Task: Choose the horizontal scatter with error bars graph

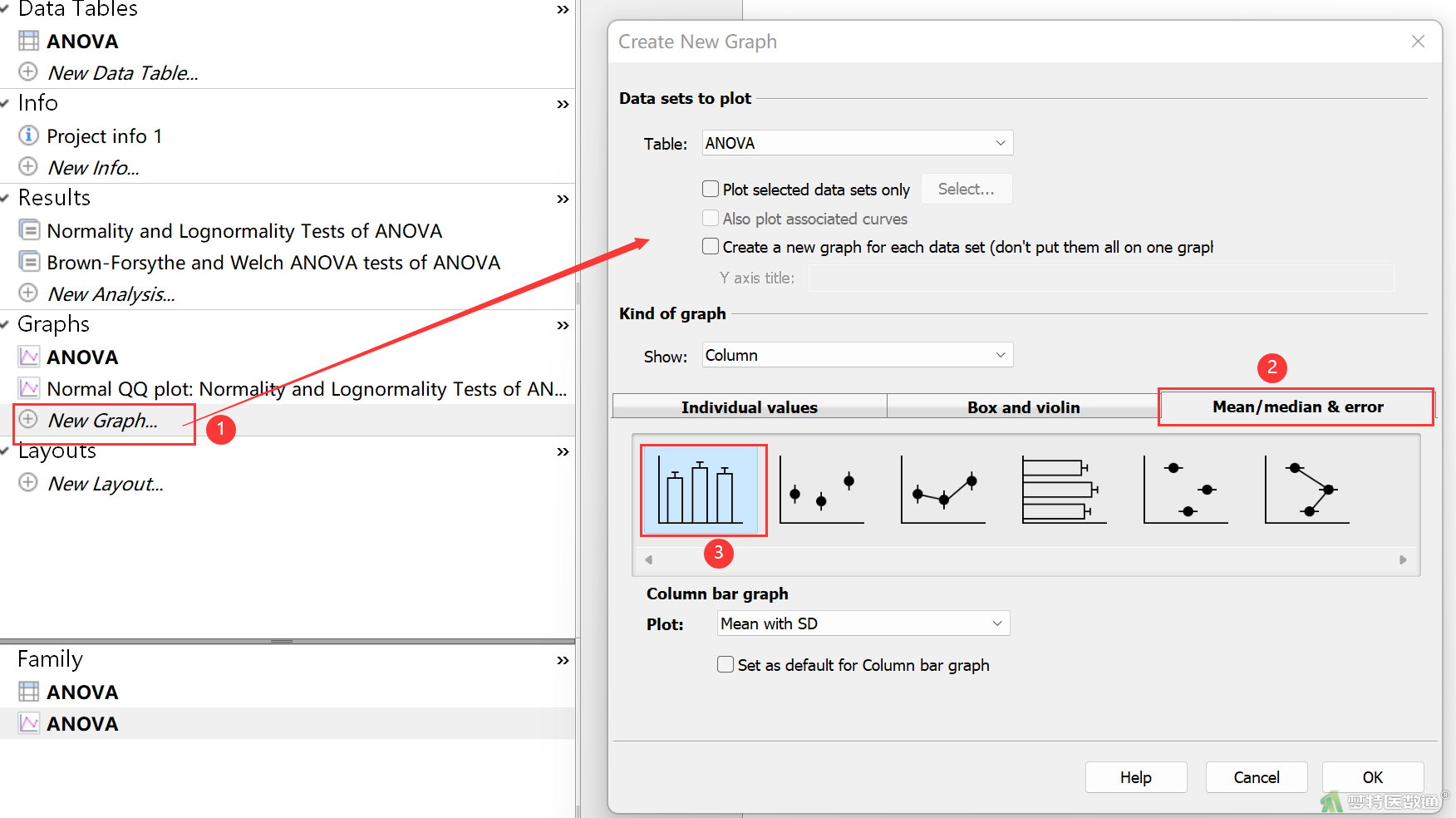Action: coord(1186,490)
